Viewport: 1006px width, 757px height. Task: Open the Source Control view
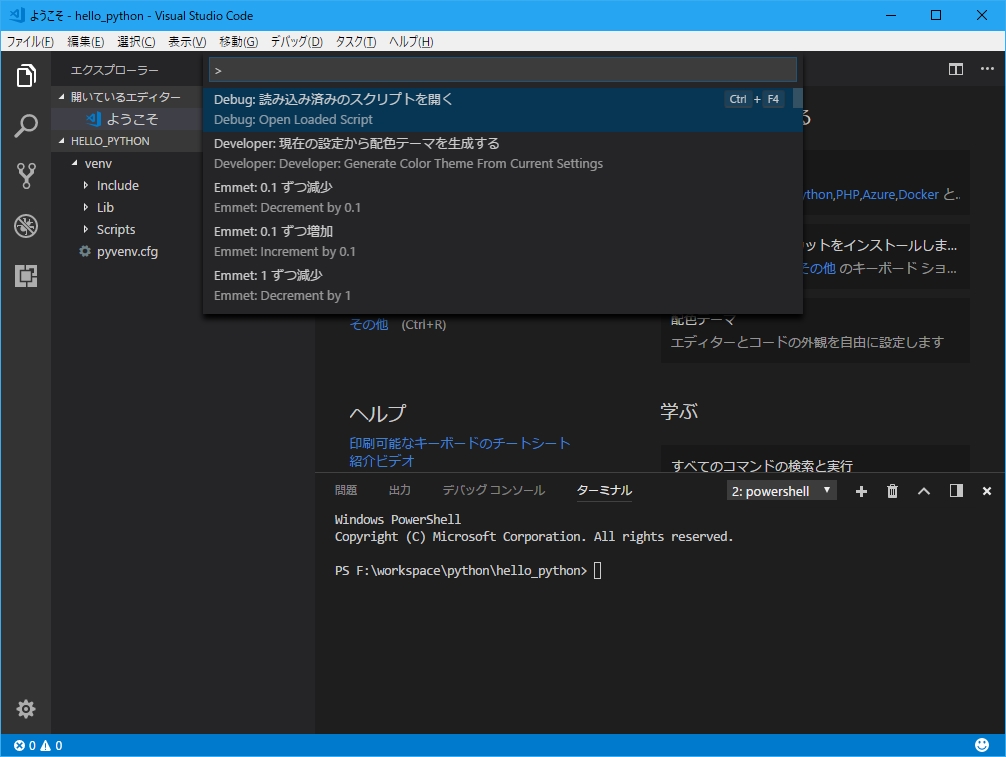click(x=26, y=175)
